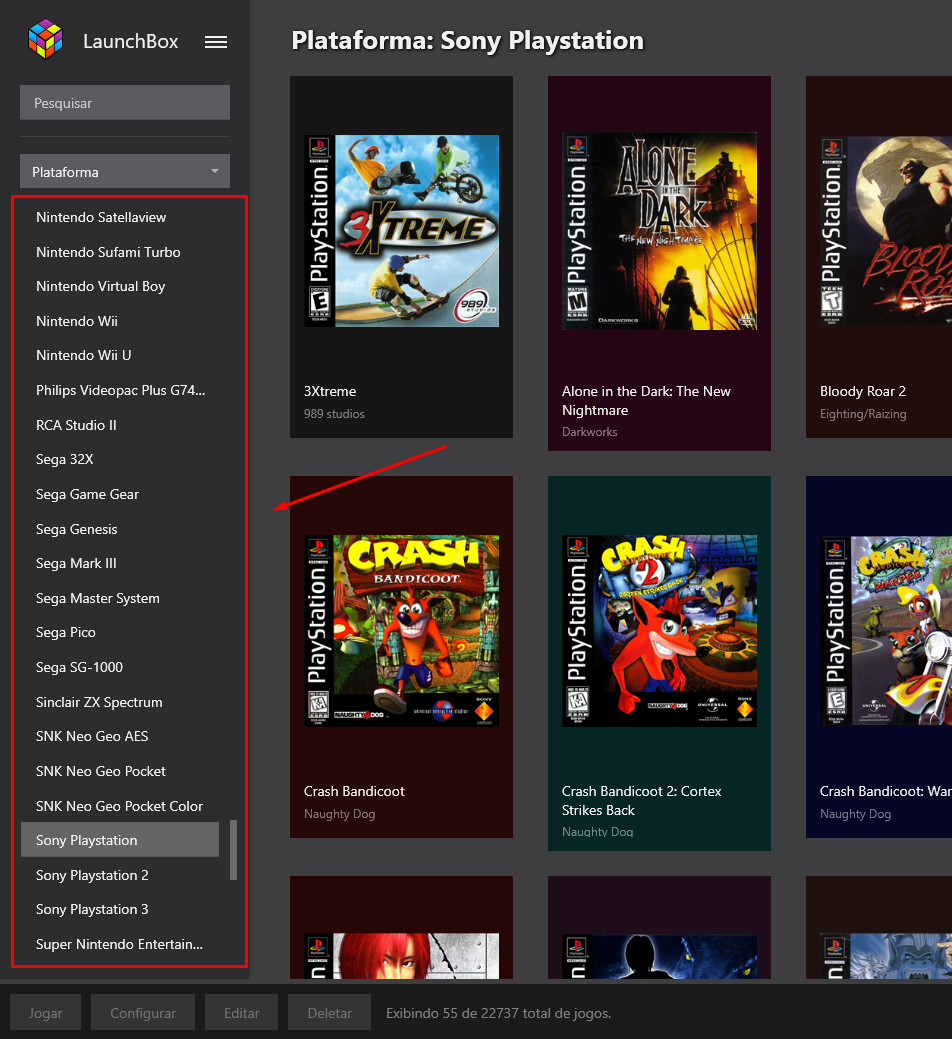Click the Crash Bandicoot title text
This screenshot has height=1039, width=952.
[x=354, y=791]
